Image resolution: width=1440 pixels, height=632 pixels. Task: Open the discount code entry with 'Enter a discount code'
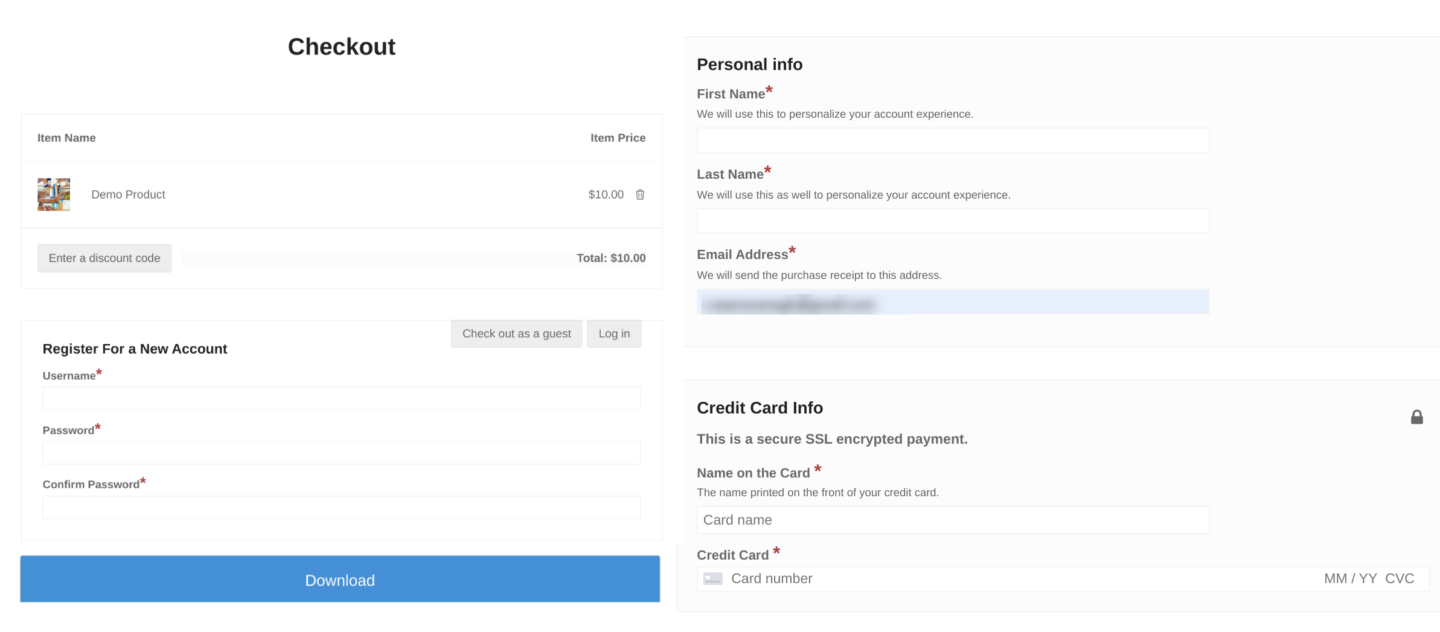coord(104,257)
